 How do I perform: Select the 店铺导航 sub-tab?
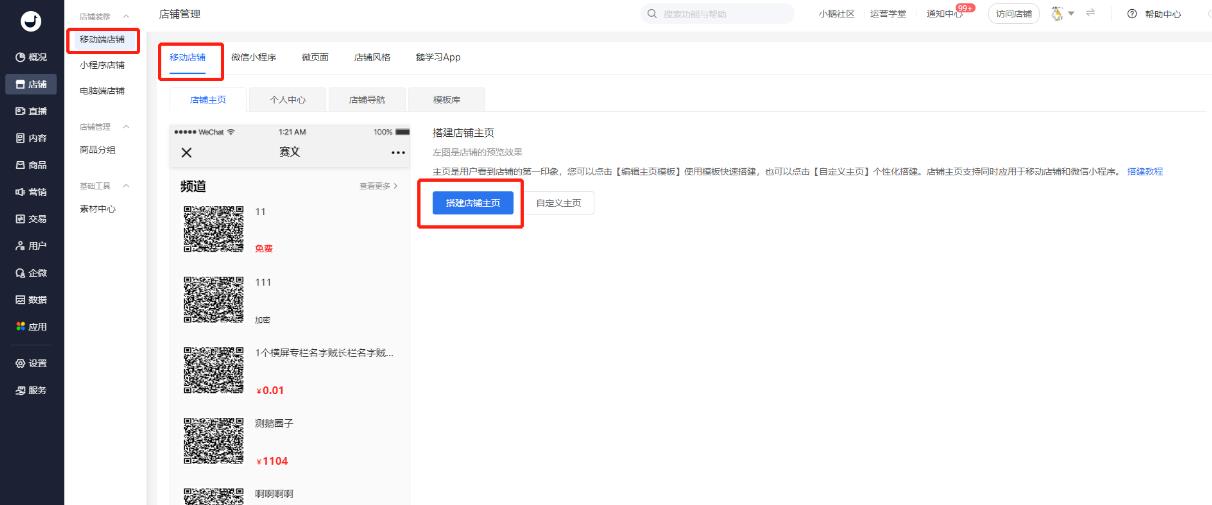[367, 100]
